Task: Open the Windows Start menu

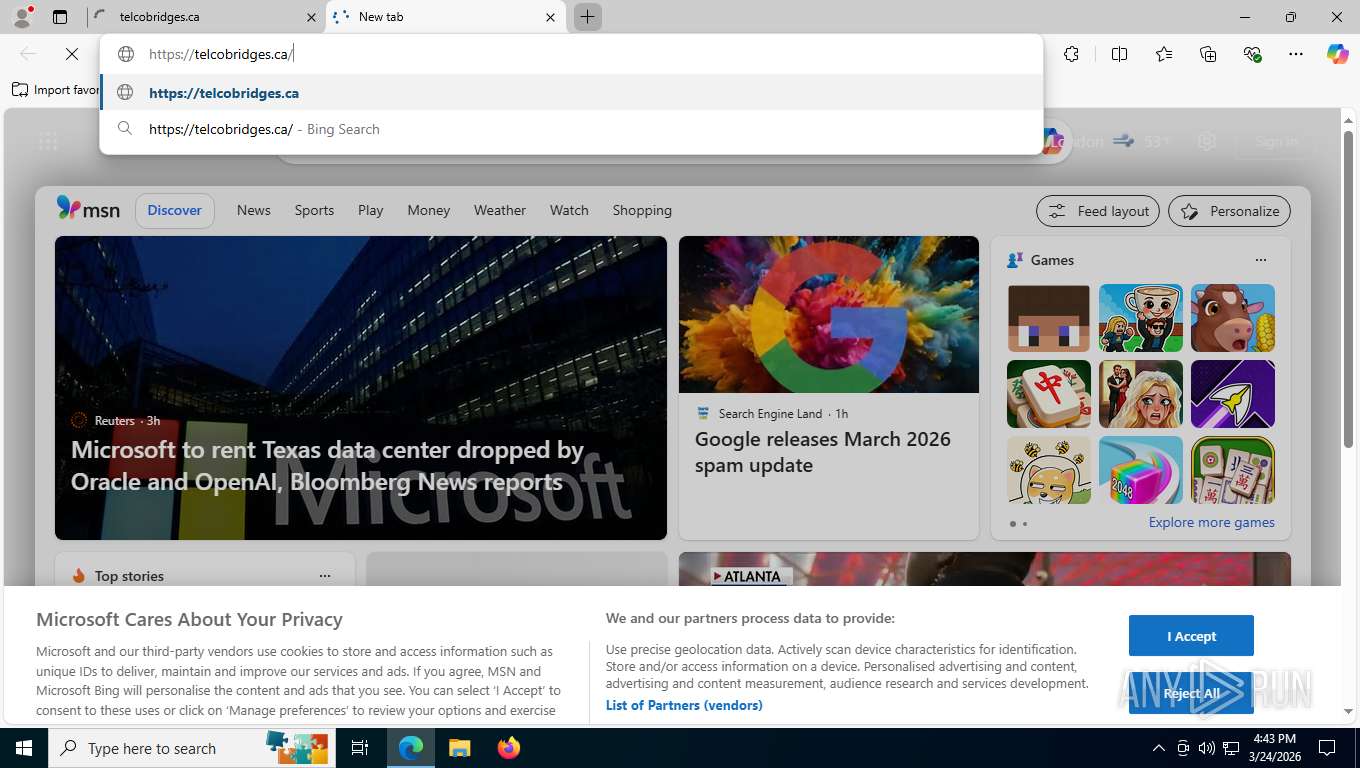Action: coord(23,748)
